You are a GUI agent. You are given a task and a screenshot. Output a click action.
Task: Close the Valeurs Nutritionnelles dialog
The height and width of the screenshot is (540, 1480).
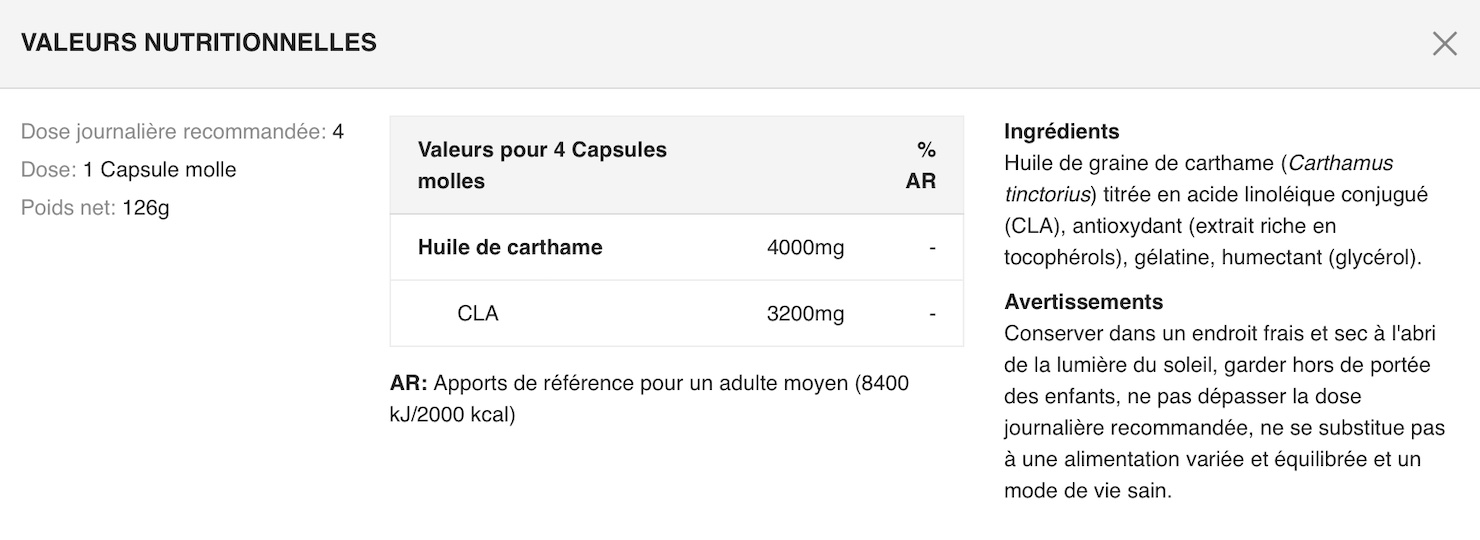pos(1444,43)
